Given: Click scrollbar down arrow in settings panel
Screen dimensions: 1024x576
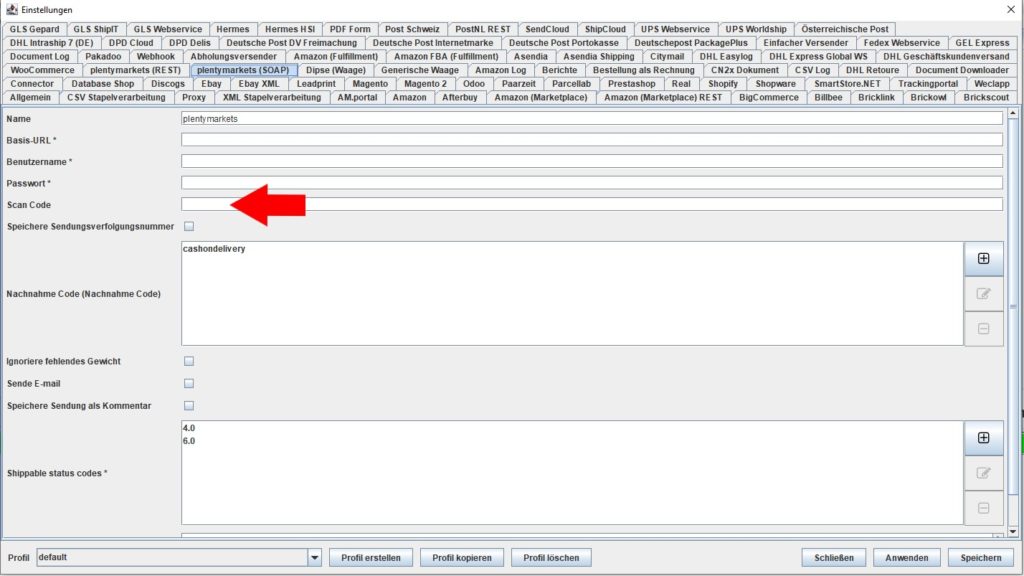Looking at the screenshot, I should pos(1013,532).
